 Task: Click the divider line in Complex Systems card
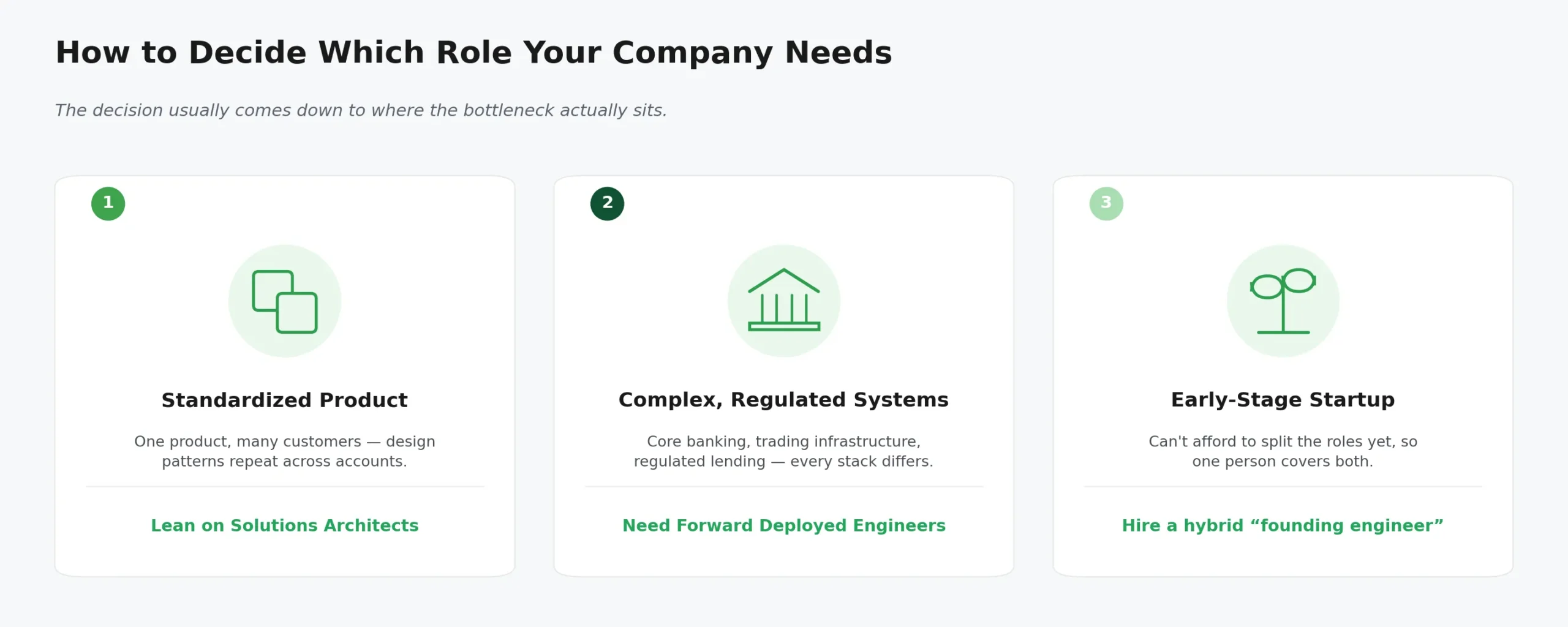coord(784,487)
